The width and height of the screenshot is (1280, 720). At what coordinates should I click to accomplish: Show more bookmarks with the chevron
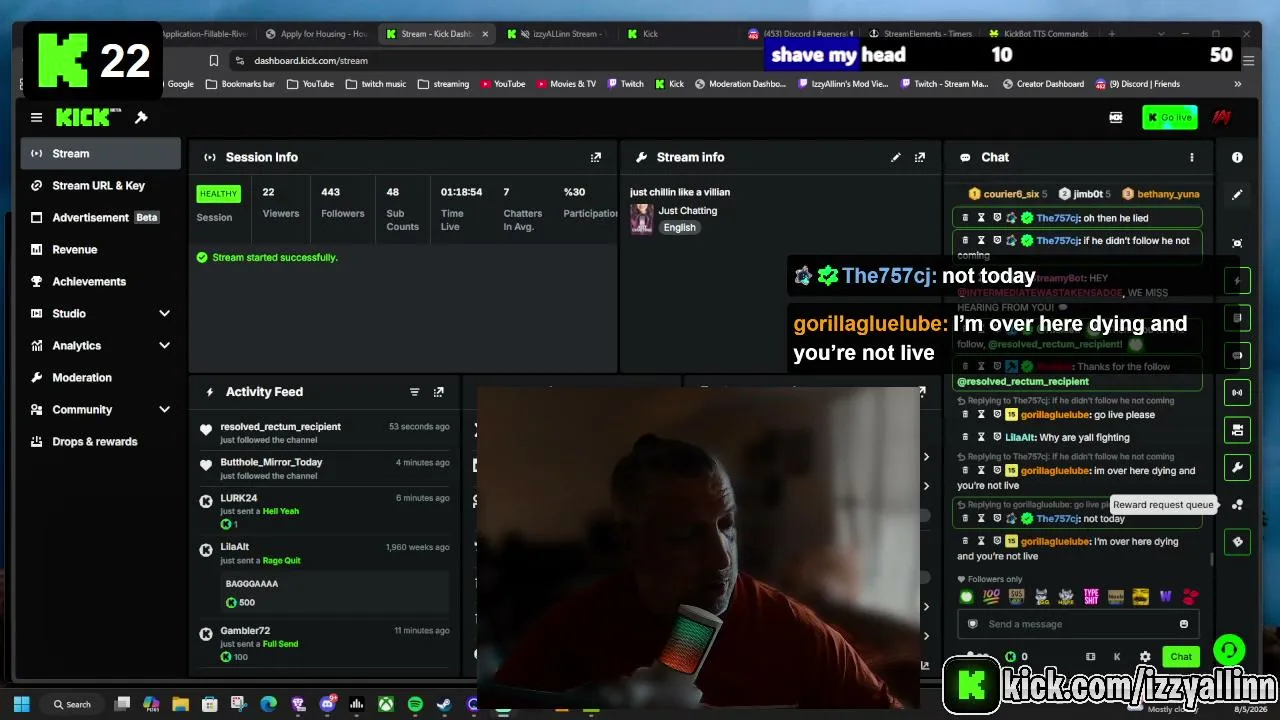(x=1238, y=84)
